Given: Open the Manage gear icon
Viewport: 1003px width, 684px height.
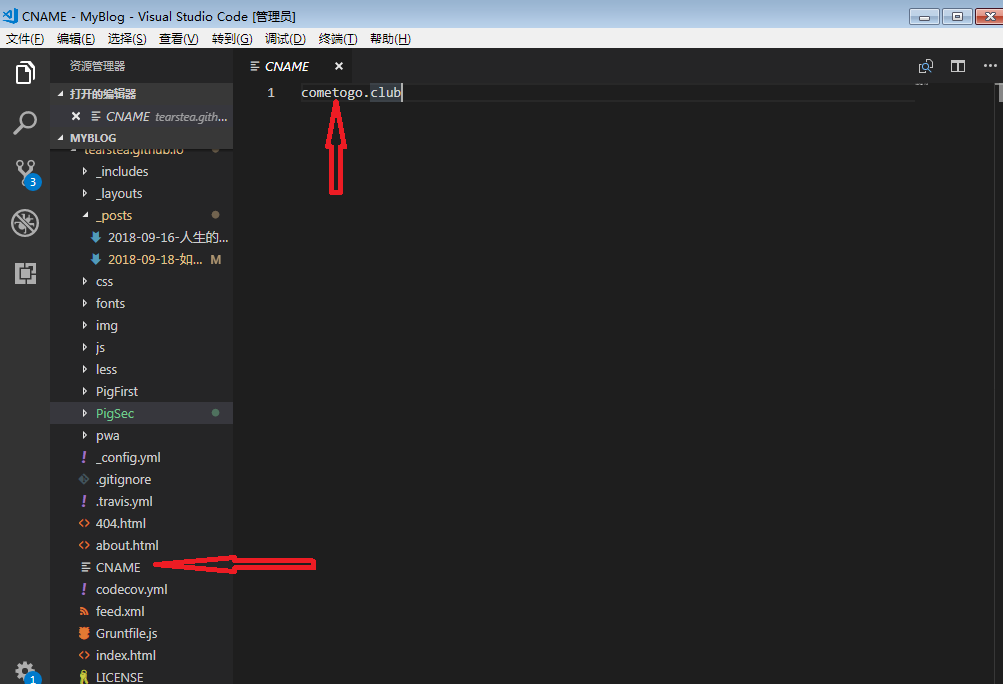Looking at the screenshot, I should [27, 672].
